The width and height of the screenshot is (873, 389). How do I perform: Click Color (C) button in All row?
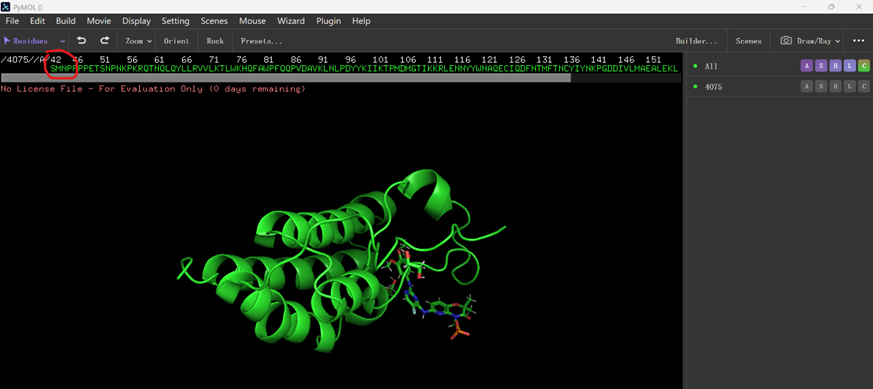864,66
